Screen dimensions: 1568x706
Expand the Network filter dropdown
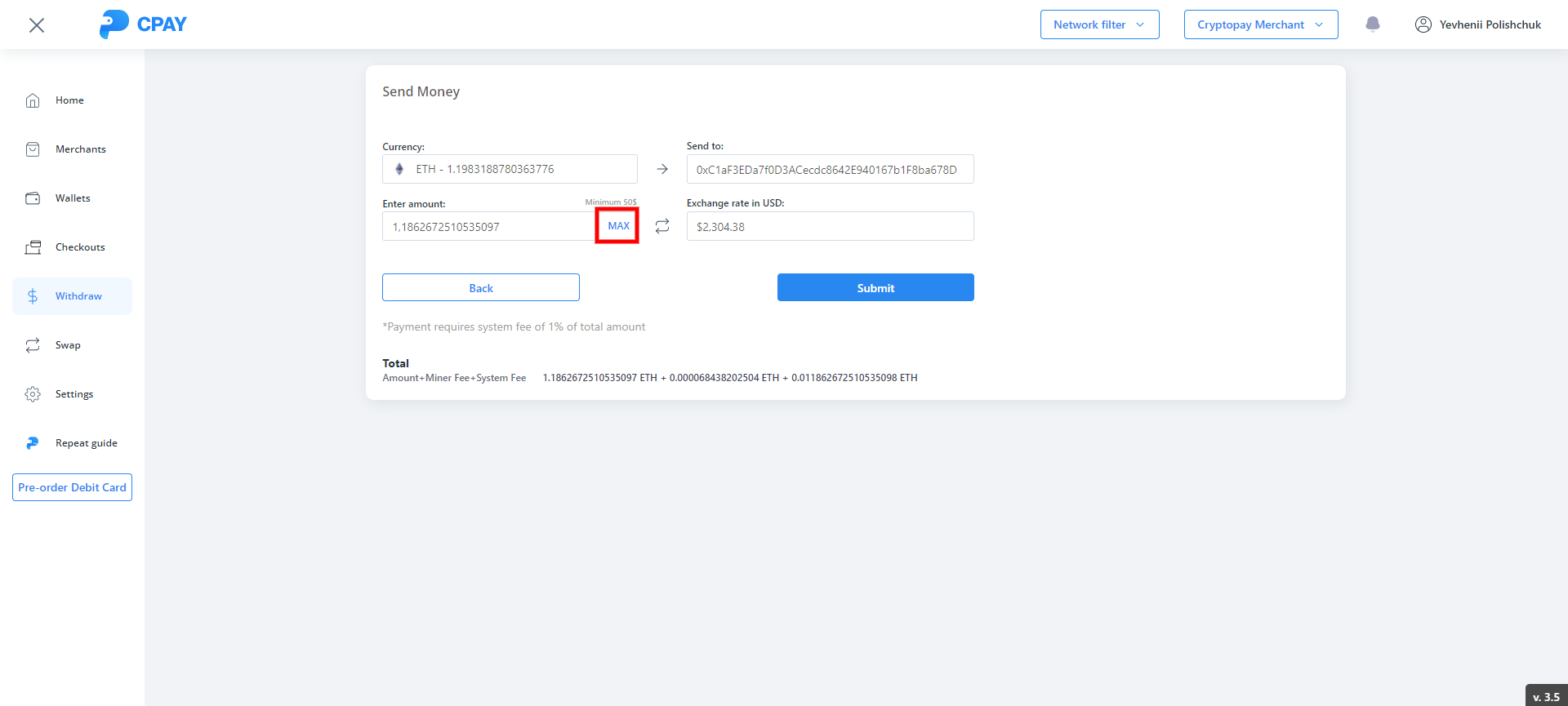pos(1099,24)
